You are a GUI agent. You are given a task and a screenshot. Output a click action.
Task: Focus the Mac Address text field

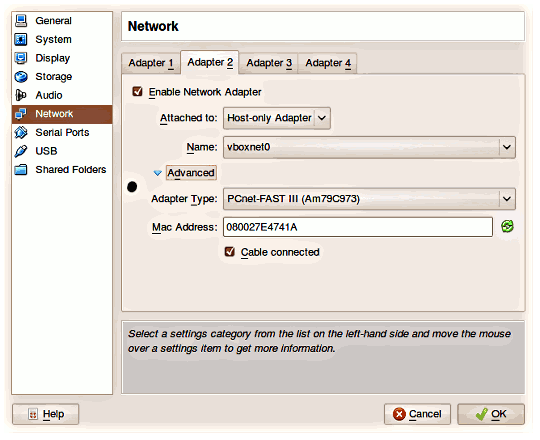click(x=358, y=227)
